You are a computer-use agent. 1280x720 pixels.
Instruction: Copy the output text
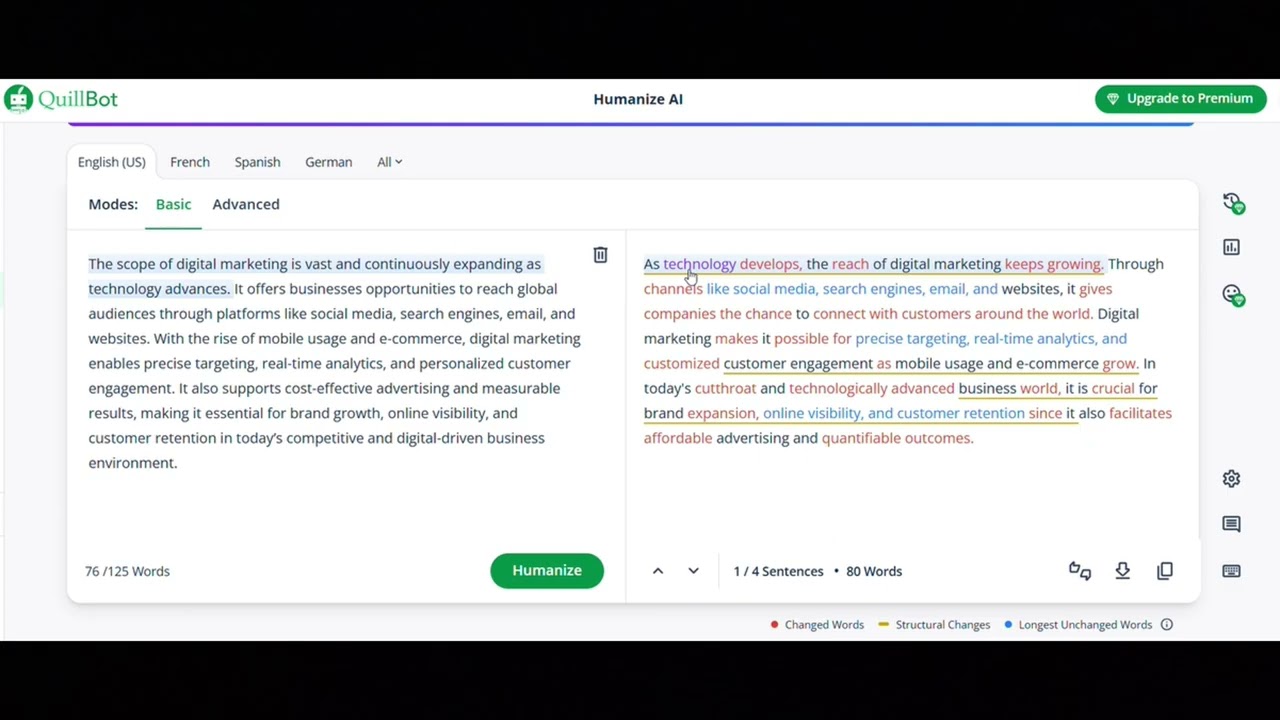pyautogui.click(x=1165, y=571)
